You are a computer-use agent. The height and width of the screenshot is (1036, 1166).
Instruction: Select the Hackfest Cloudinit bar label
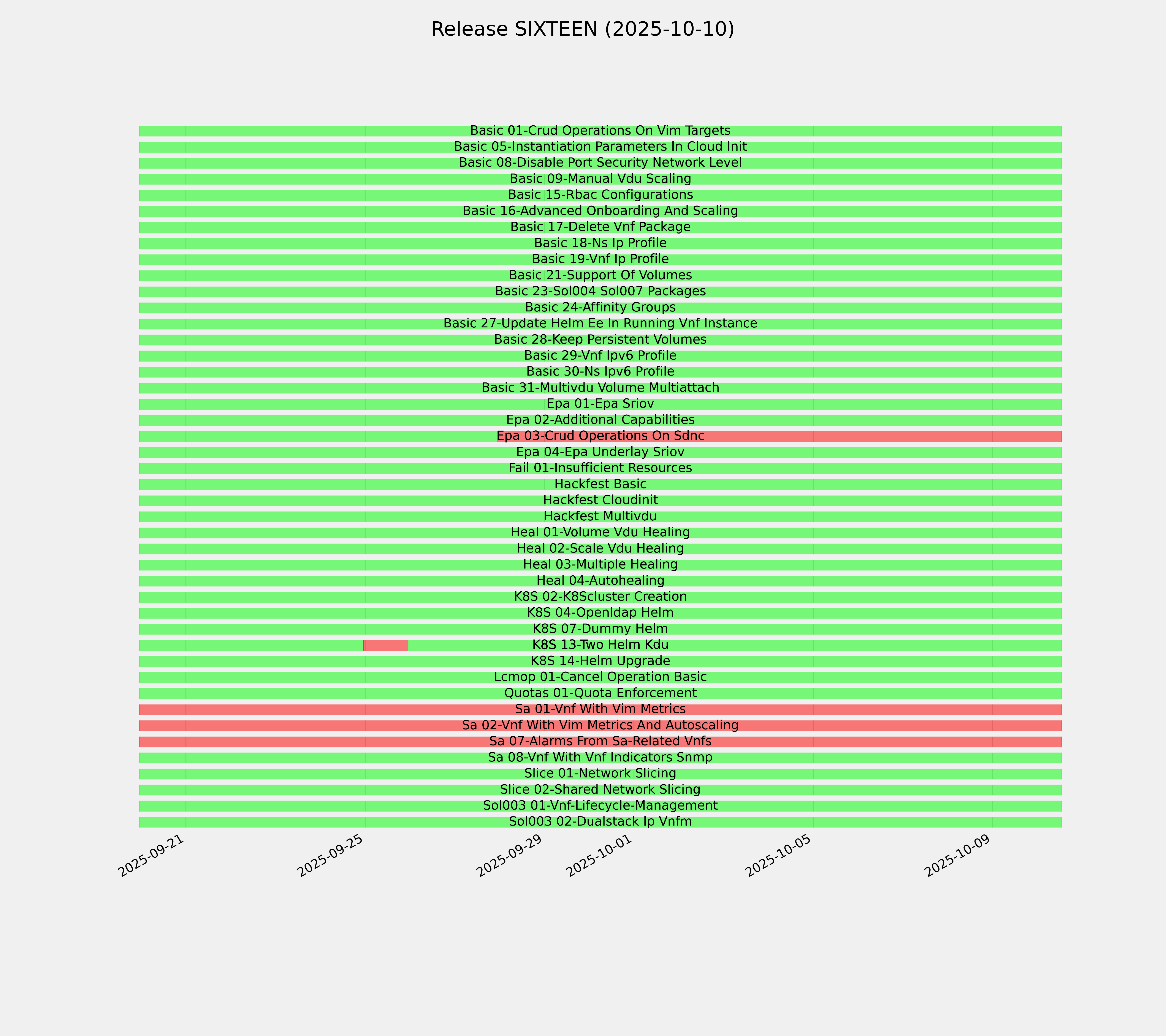tap(600, 500)
